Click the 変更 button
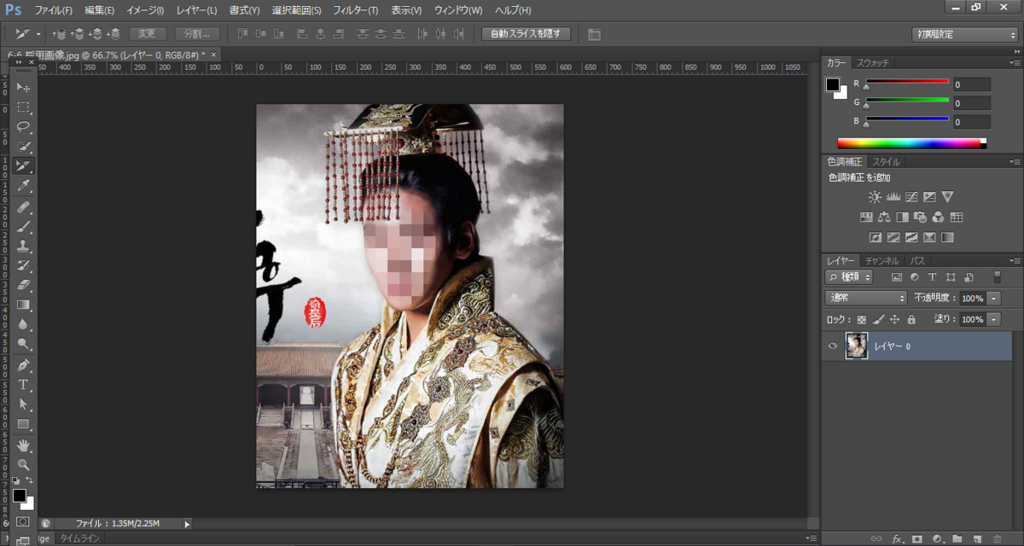Screen dimensions: 1024x546 (147, 34)
